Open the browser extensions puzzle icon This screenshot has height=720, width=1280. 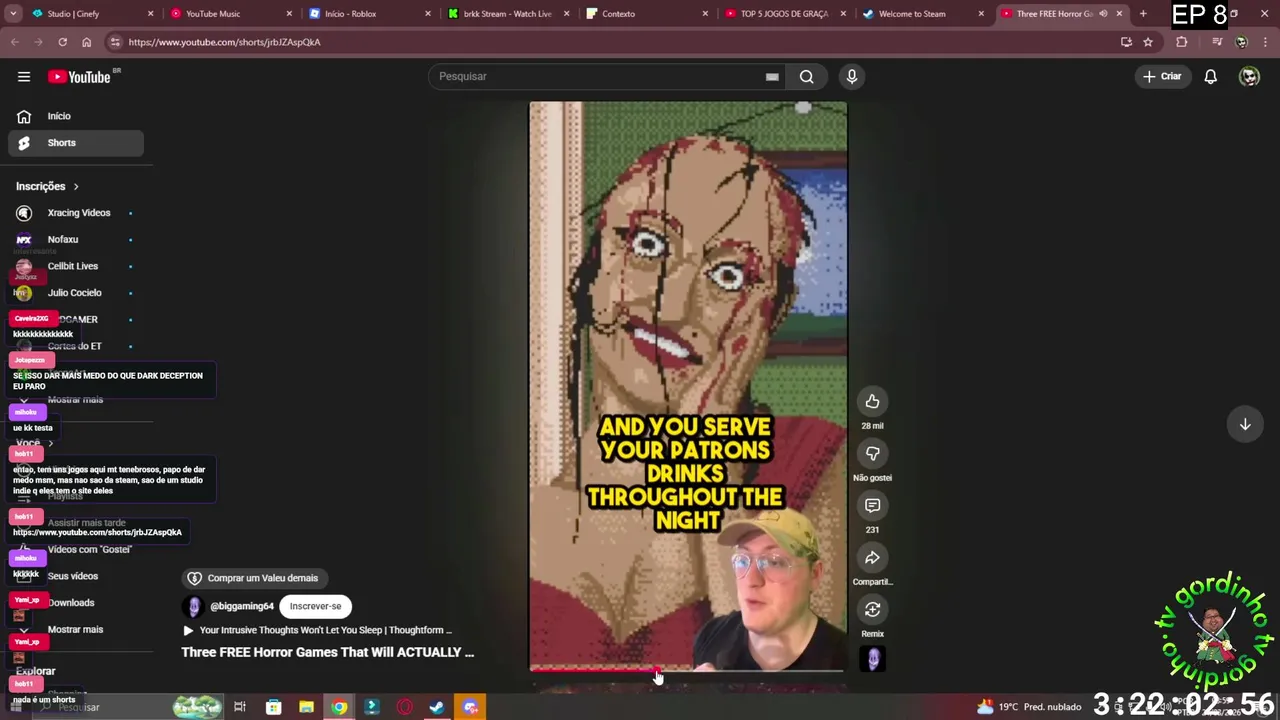click(x=1182, y=42)
